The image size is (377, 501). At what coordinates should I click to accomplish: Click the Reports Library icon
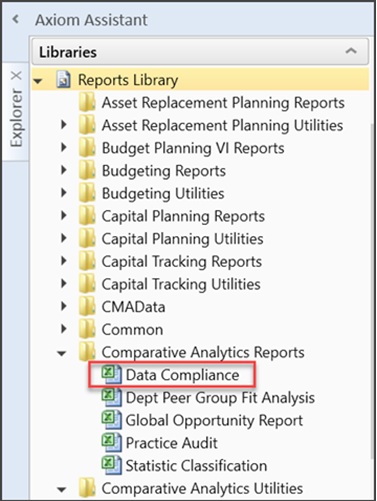coord(63,80)
